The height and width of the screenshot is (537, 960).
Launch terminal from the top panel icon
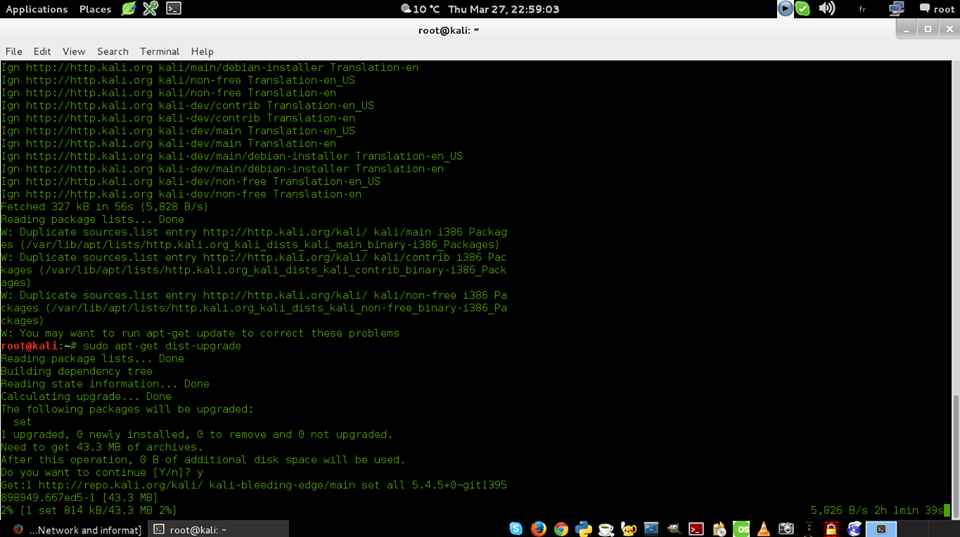(173, 9)
